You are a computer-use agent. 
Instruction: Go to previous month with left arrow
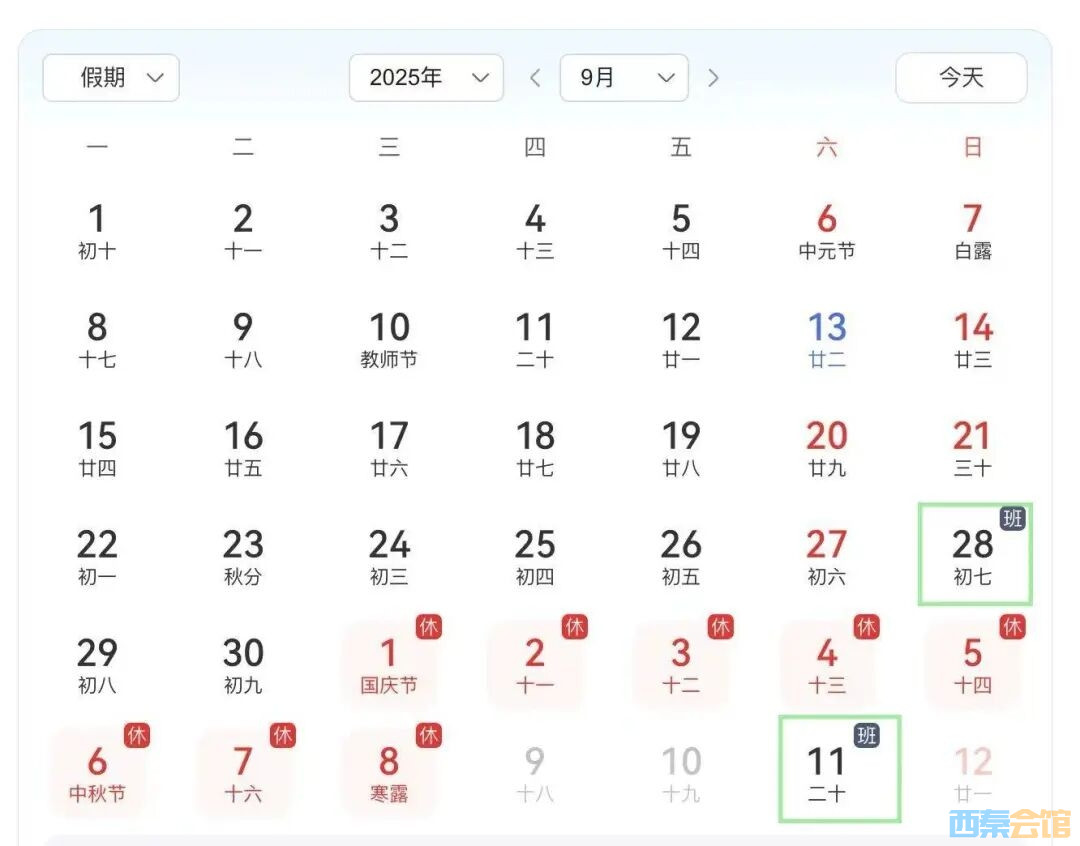click(535, 78)
